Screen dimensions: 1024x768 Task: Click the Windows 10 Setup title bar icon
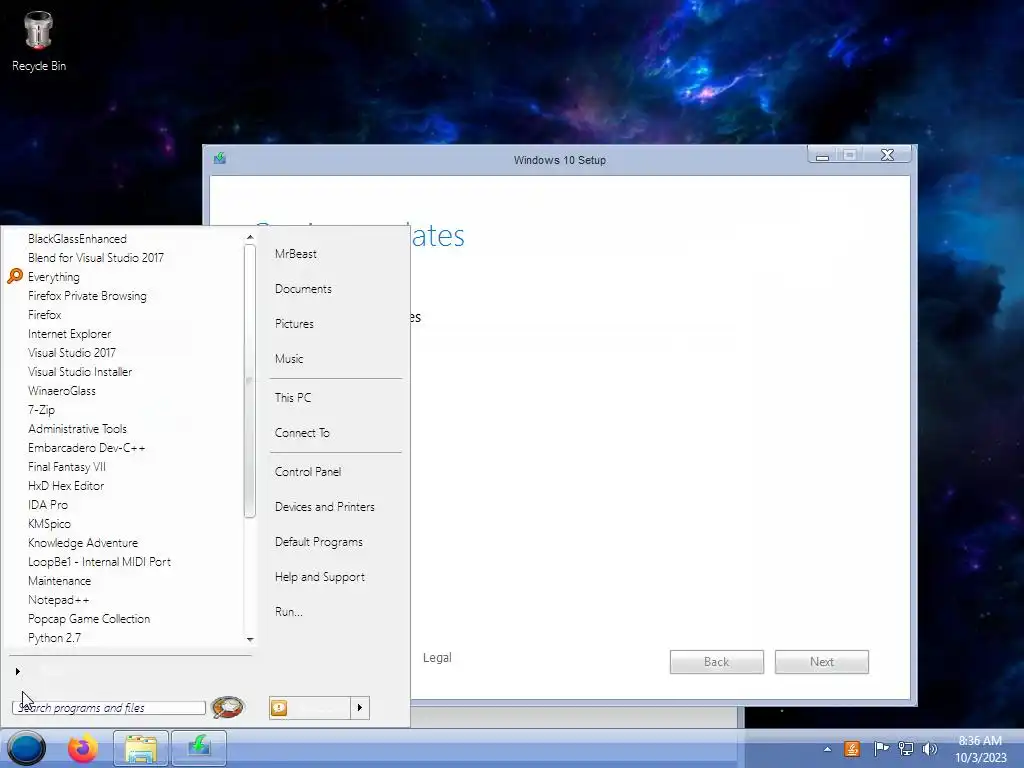click(220, 158)
